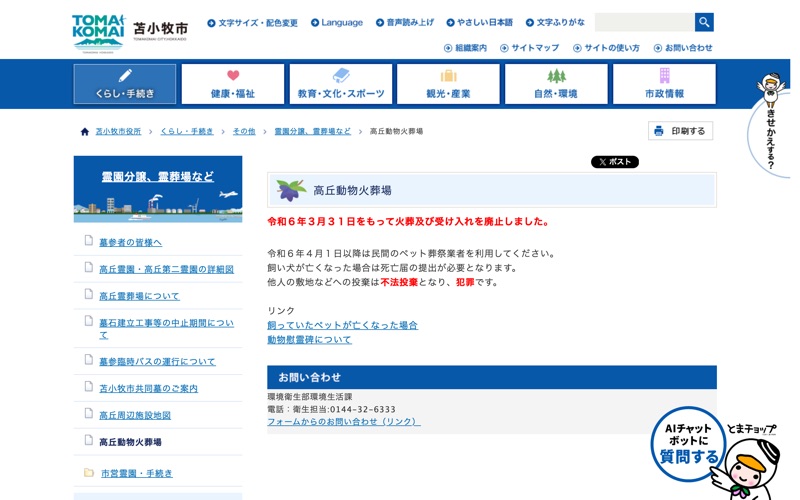Screen dimensions: 800x500
Task: Activate 音声読み上げ voice reading
Action: coord(405,22)
